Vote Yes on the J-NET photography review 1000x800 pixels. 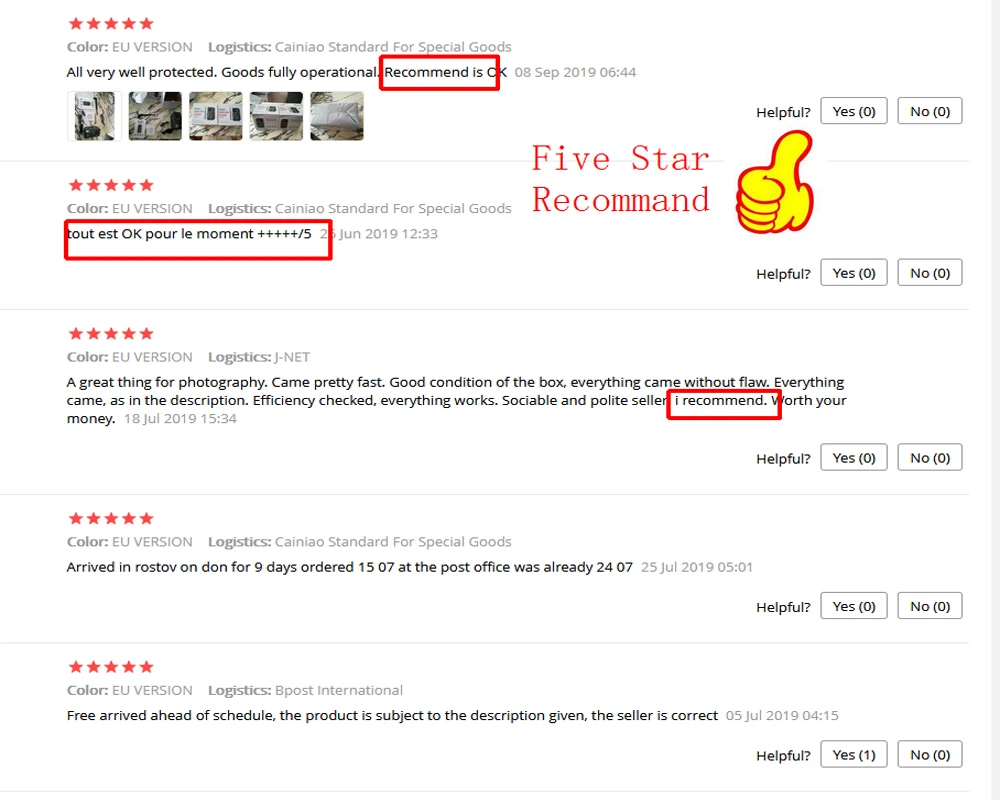click(853, 458)
